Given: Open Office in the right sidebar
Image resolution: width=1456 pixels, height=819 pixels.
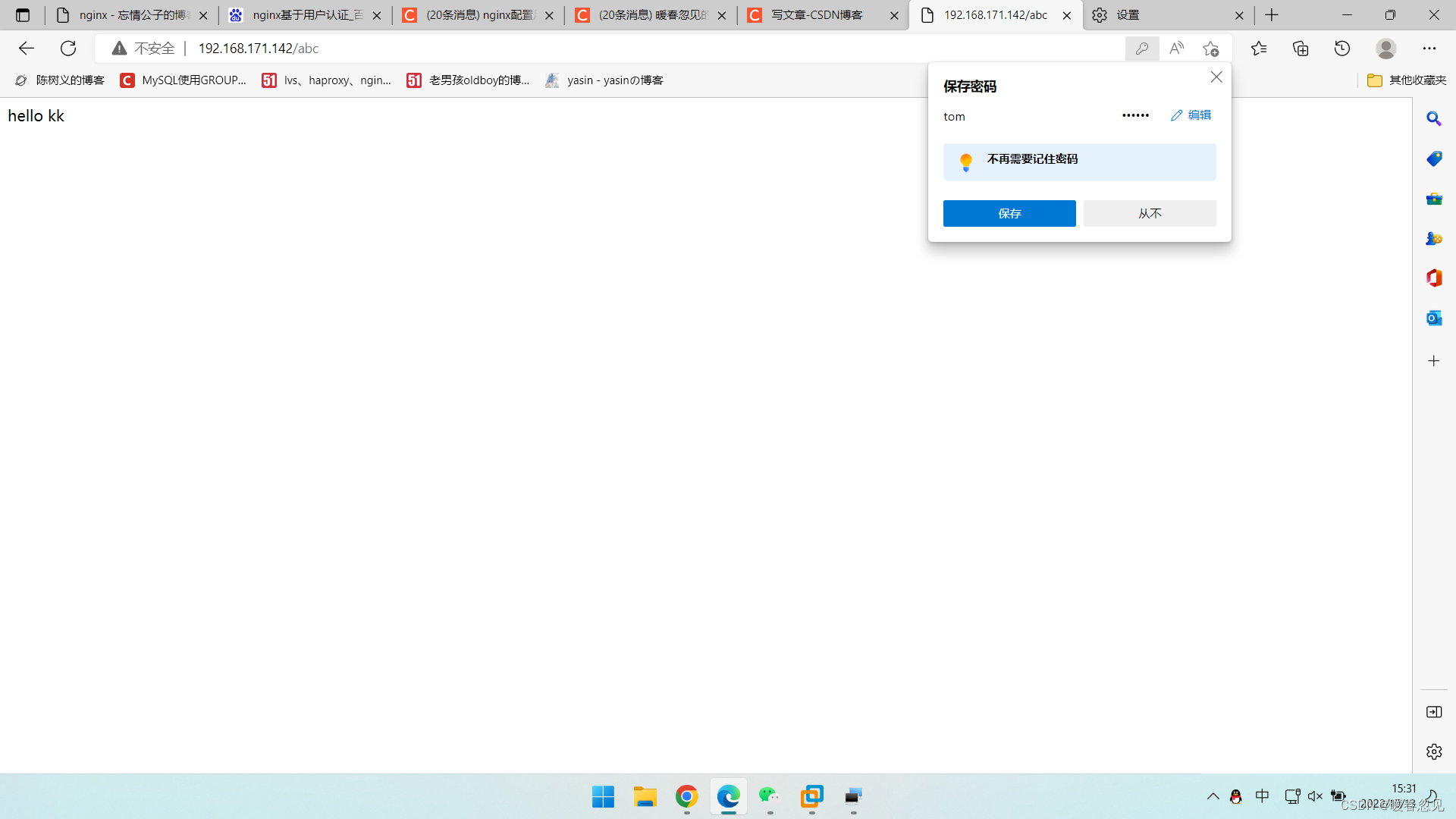Looking at the screenshot, I should [1434, 278].
